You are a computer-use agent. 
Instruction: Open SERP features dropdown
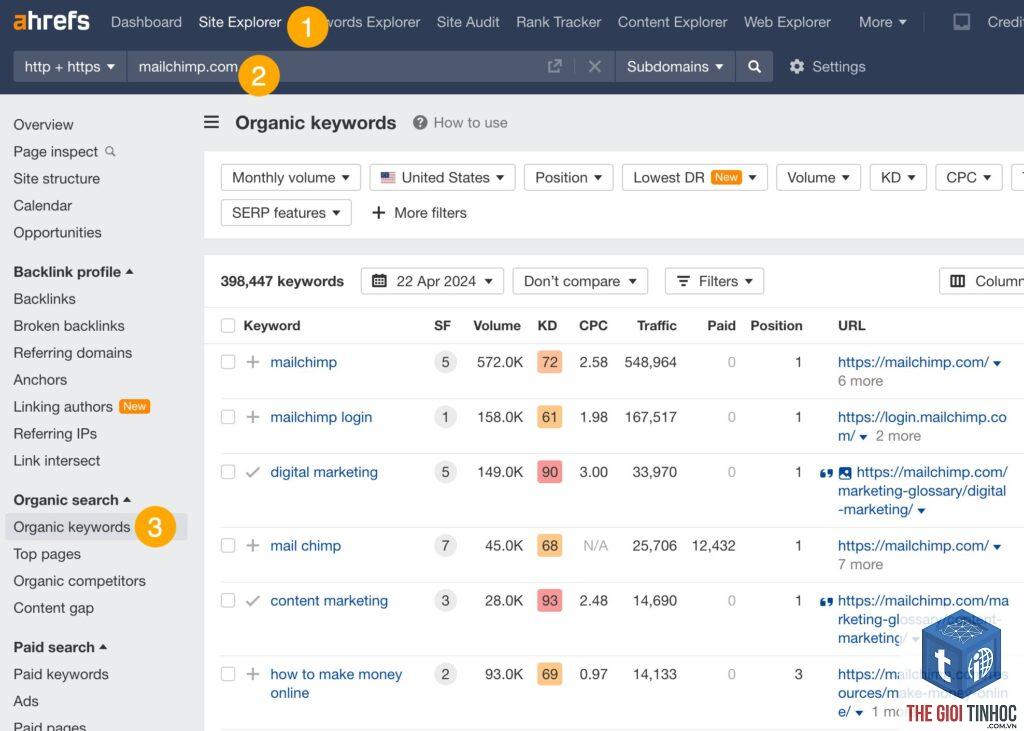tap(286, 213)
